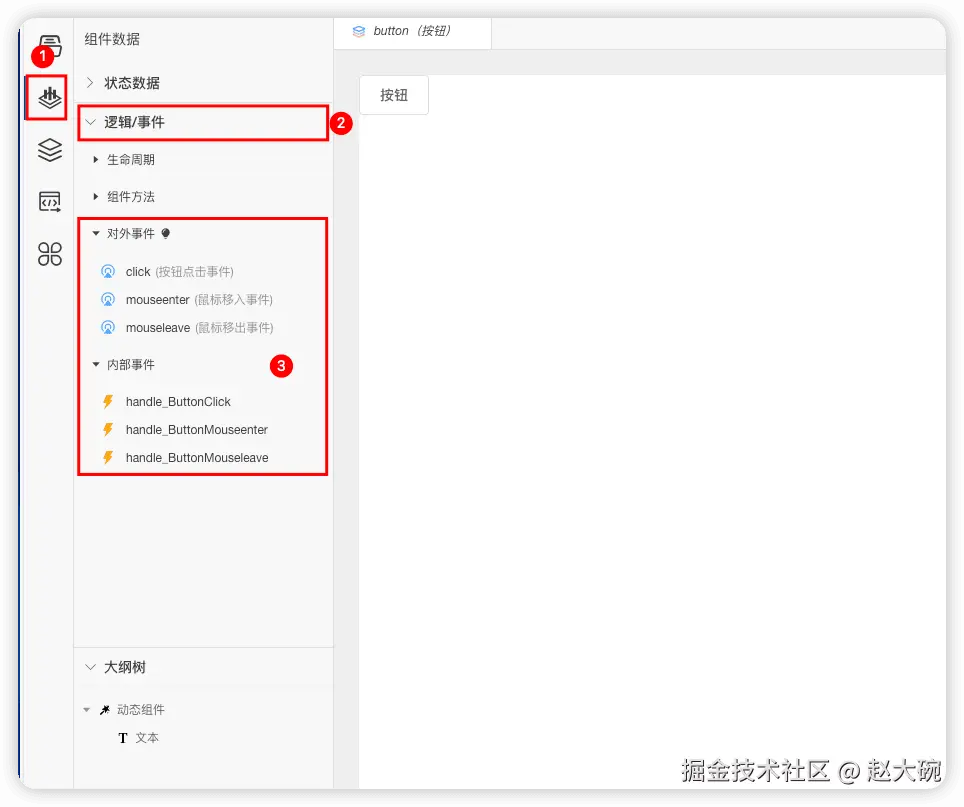Switch to the button（按钮）tab

(413, 31)
